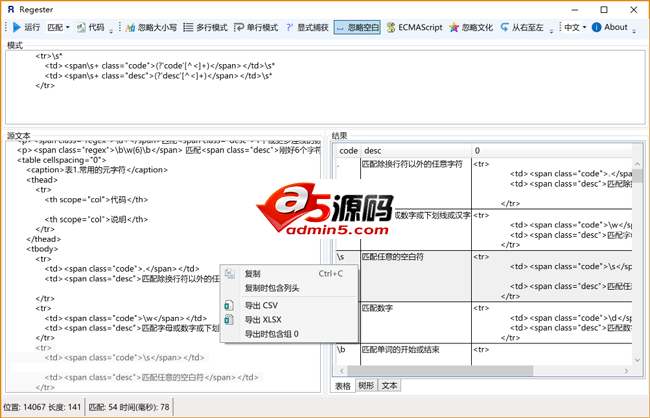Click the Run (运行) play icon

(17, 27)
